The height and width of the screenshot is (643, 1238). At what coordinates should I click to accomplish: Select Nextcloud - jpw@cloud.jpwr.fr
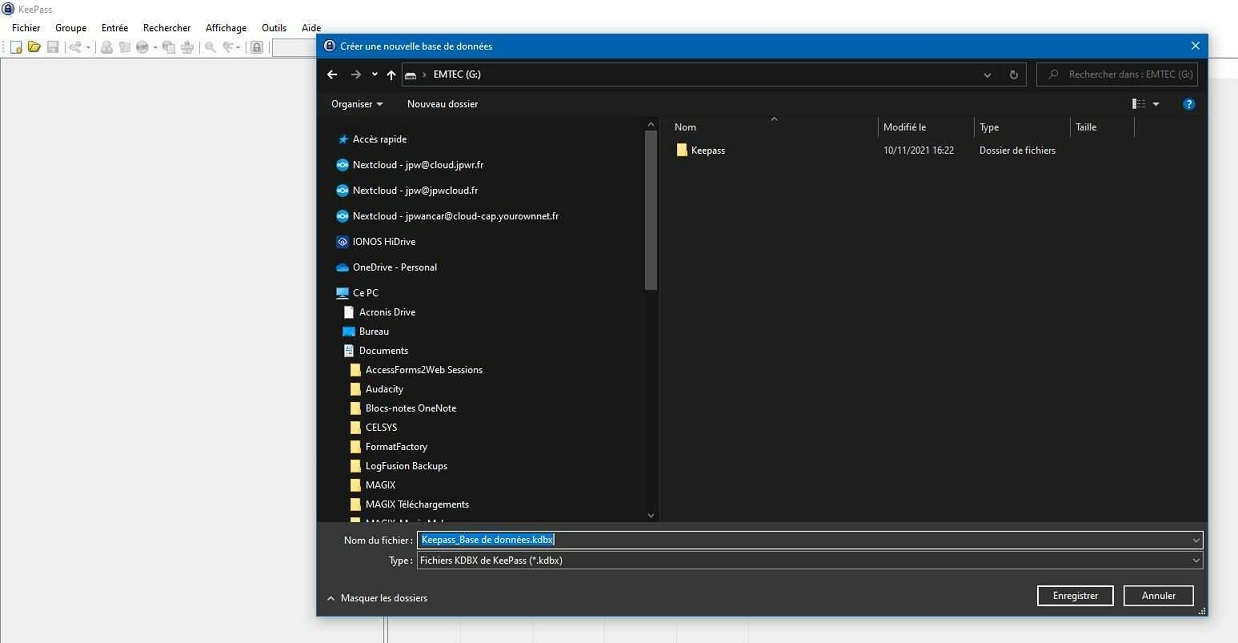(x=418, y=165)
